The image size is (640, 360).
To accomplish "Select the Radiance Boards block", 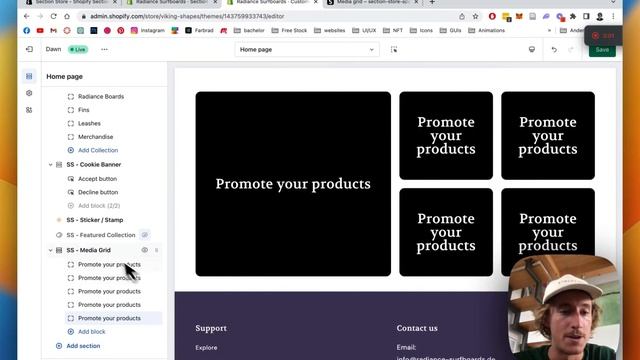I will point(101,97).
